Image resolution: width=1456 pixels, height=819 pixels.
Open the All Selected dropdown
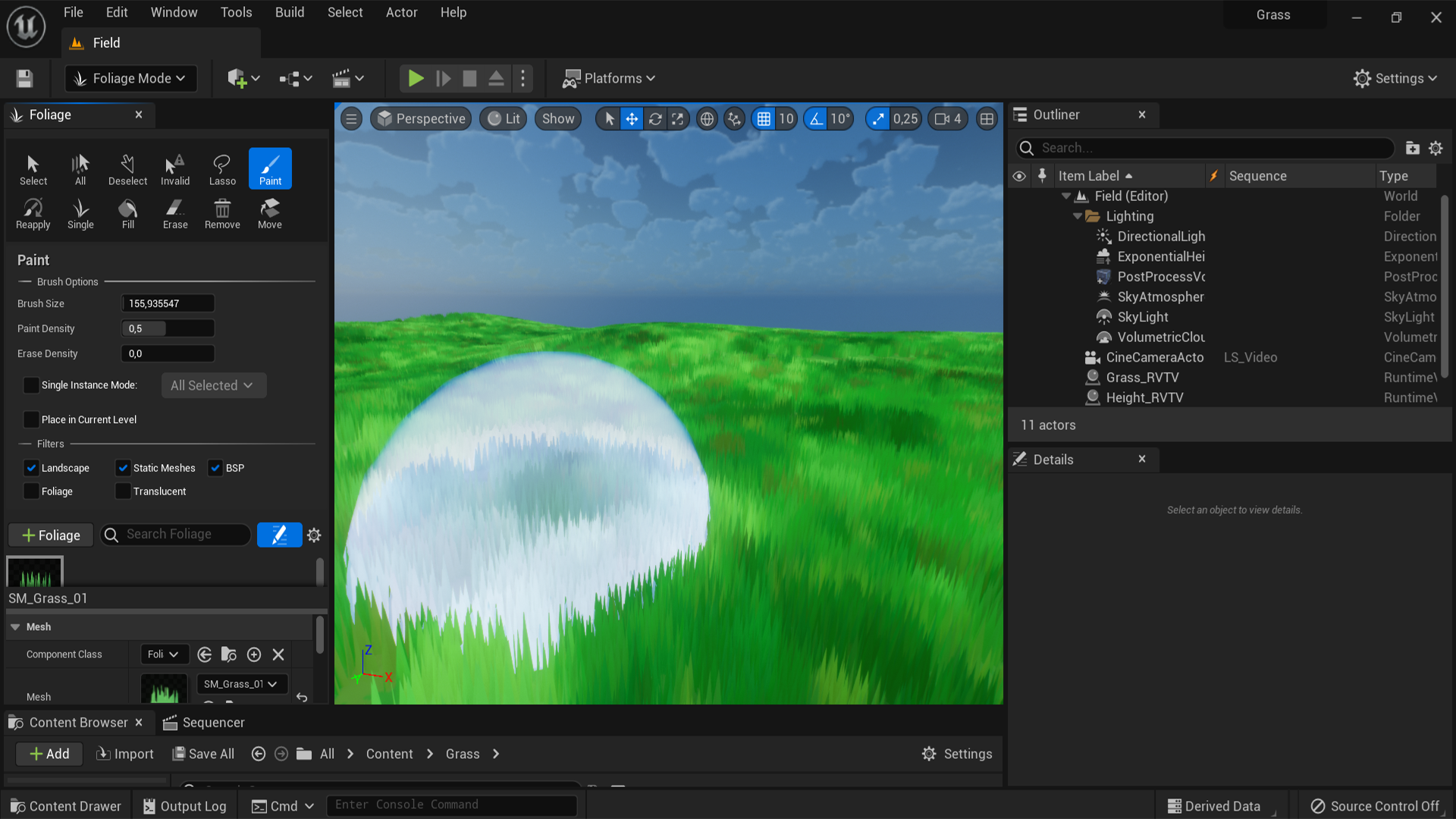[213, 385]
